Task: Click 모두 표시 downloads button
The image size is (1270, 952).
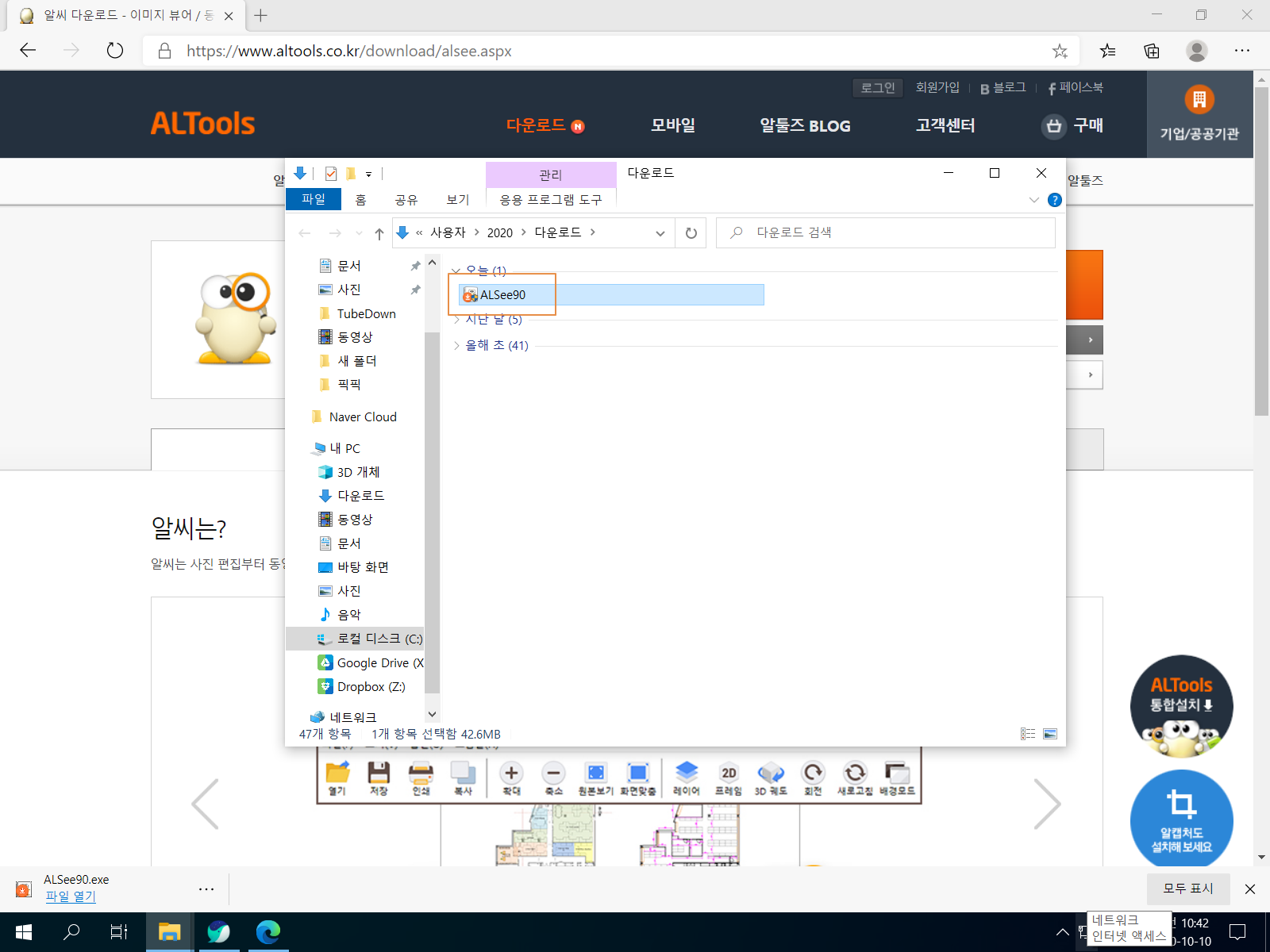Action: click(1188, 889)
